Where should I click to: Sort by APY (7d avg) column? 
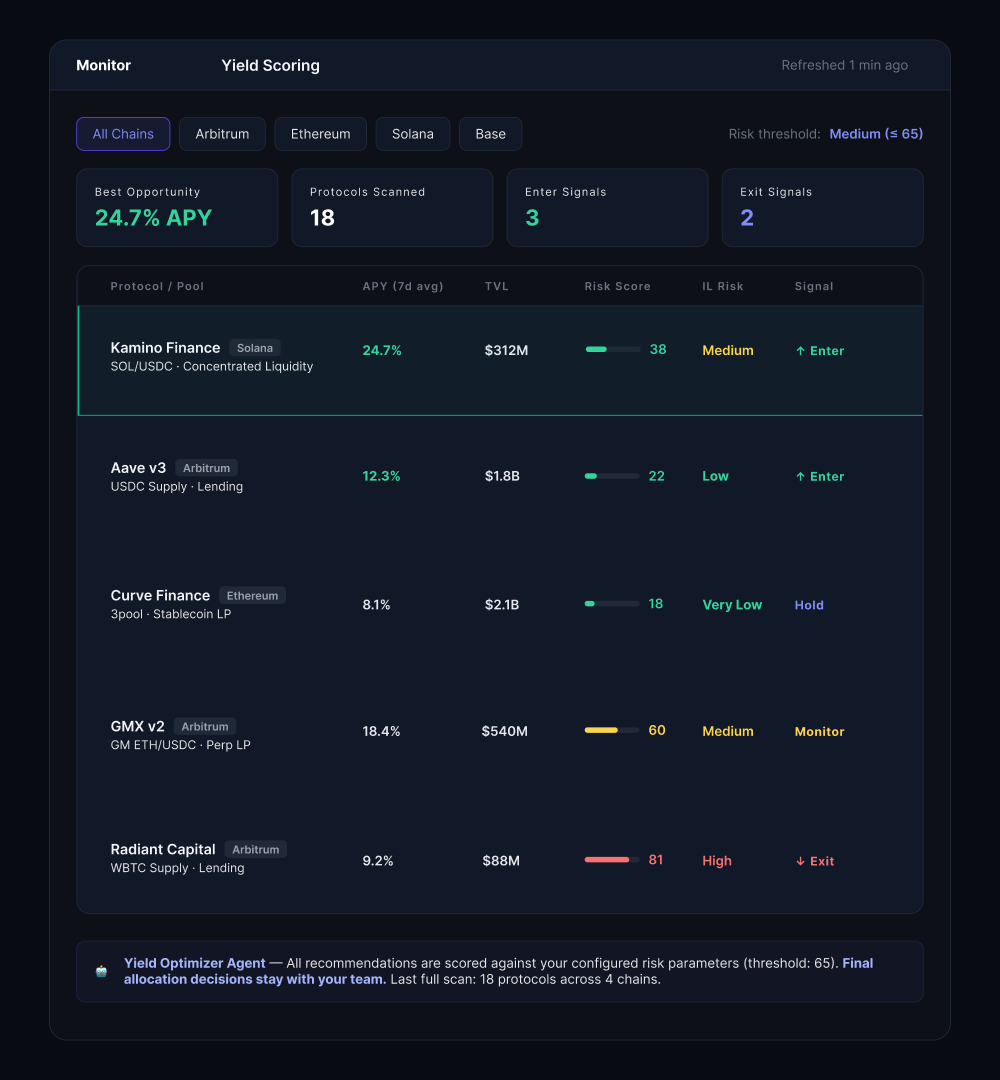point(403,287)
